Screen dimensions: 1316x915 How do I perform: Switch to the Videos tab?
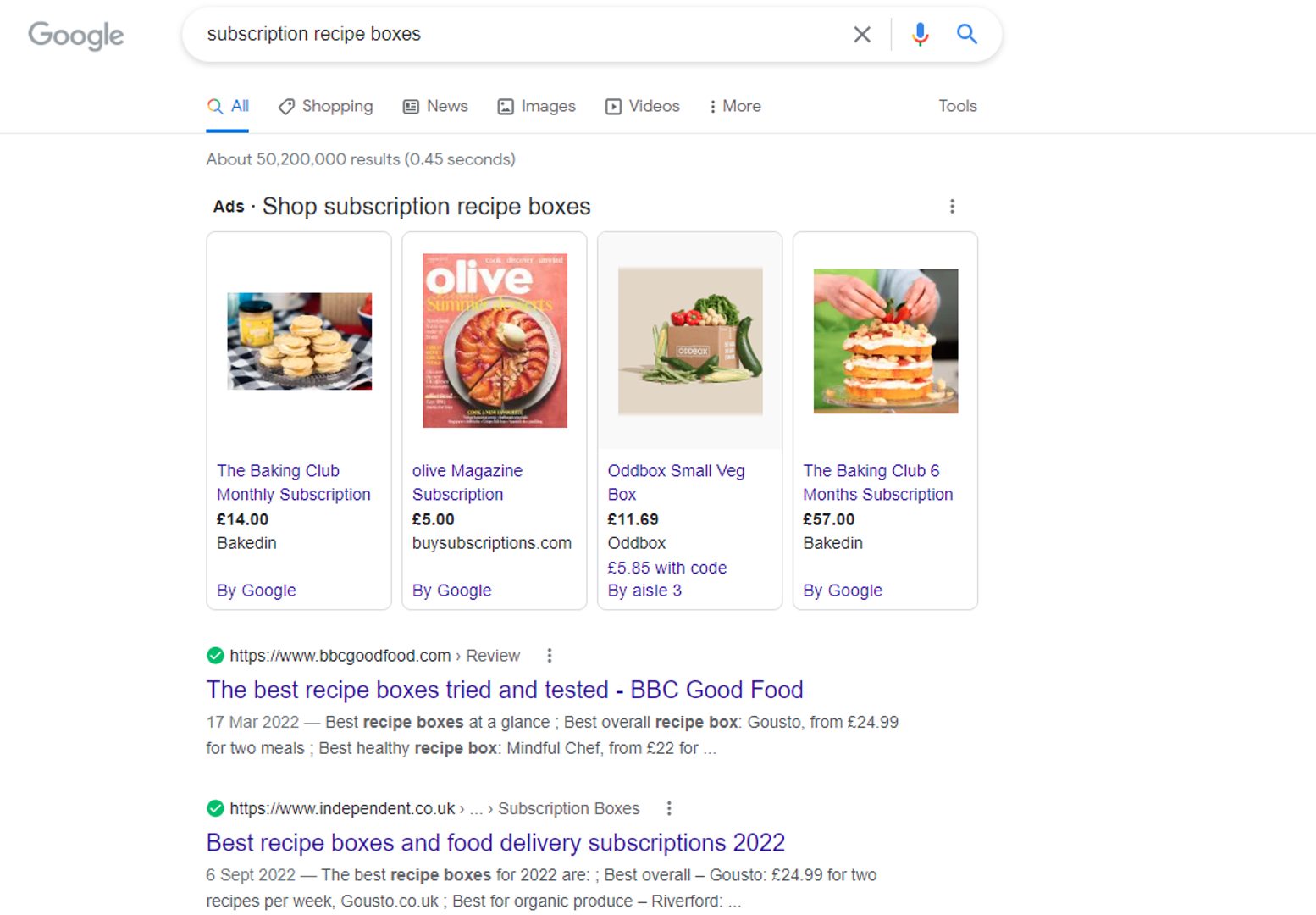tap(642, 106)
